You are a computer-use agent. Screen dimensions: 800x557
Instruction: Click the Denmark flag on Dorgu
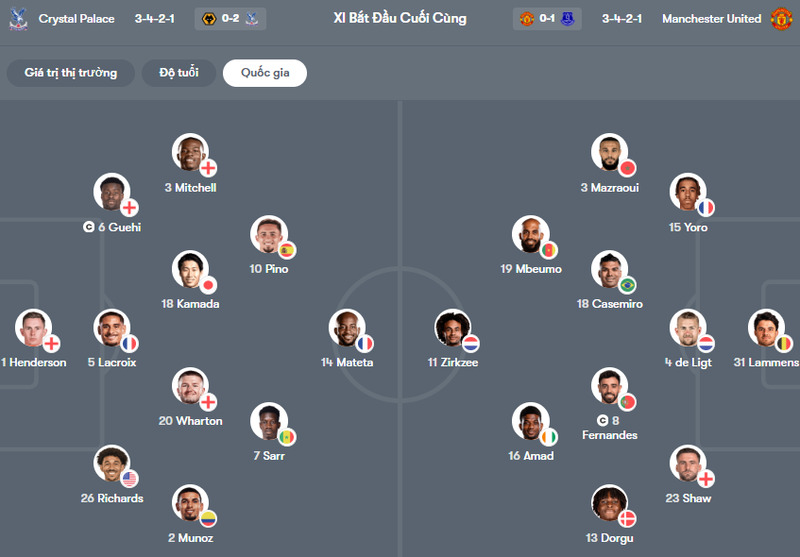click(x=627, y=518)
